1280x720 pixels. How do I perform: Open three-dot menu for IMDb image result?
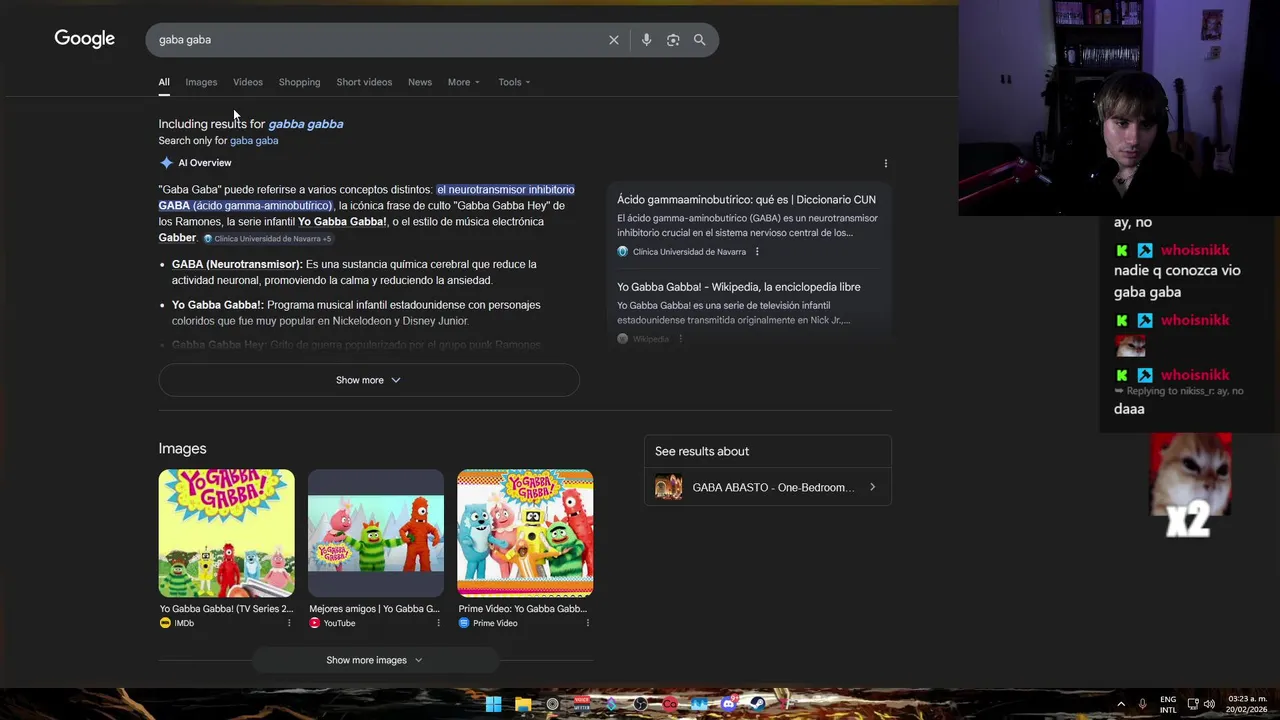(x=289, y=623)
